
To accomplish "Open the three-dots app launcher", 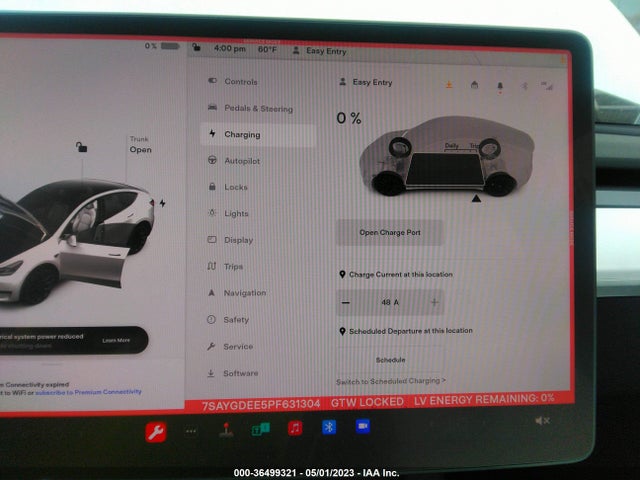I will point(190,431).
